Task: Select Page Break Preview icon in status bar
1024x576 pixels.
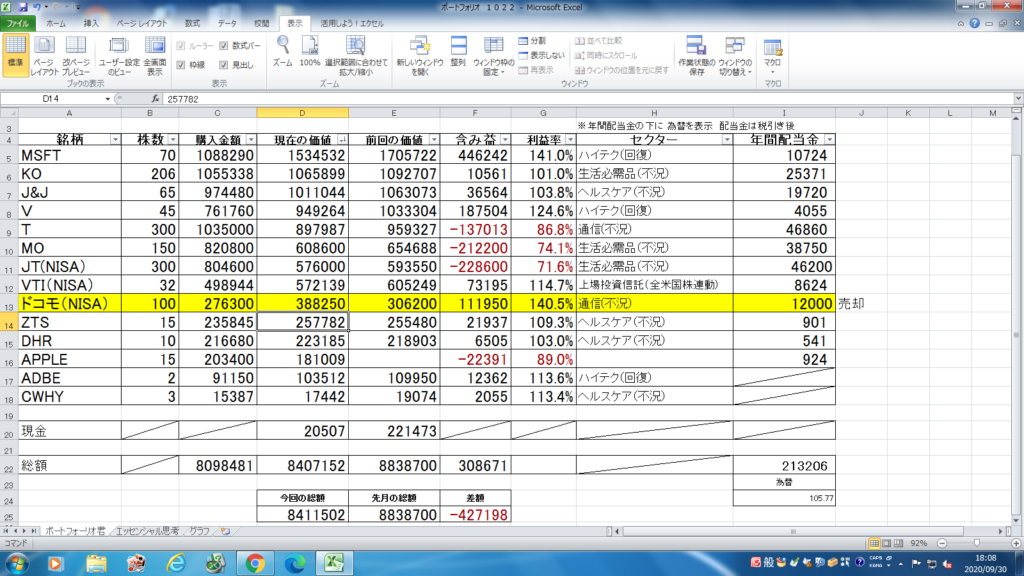Action: (x=899, y=543)
